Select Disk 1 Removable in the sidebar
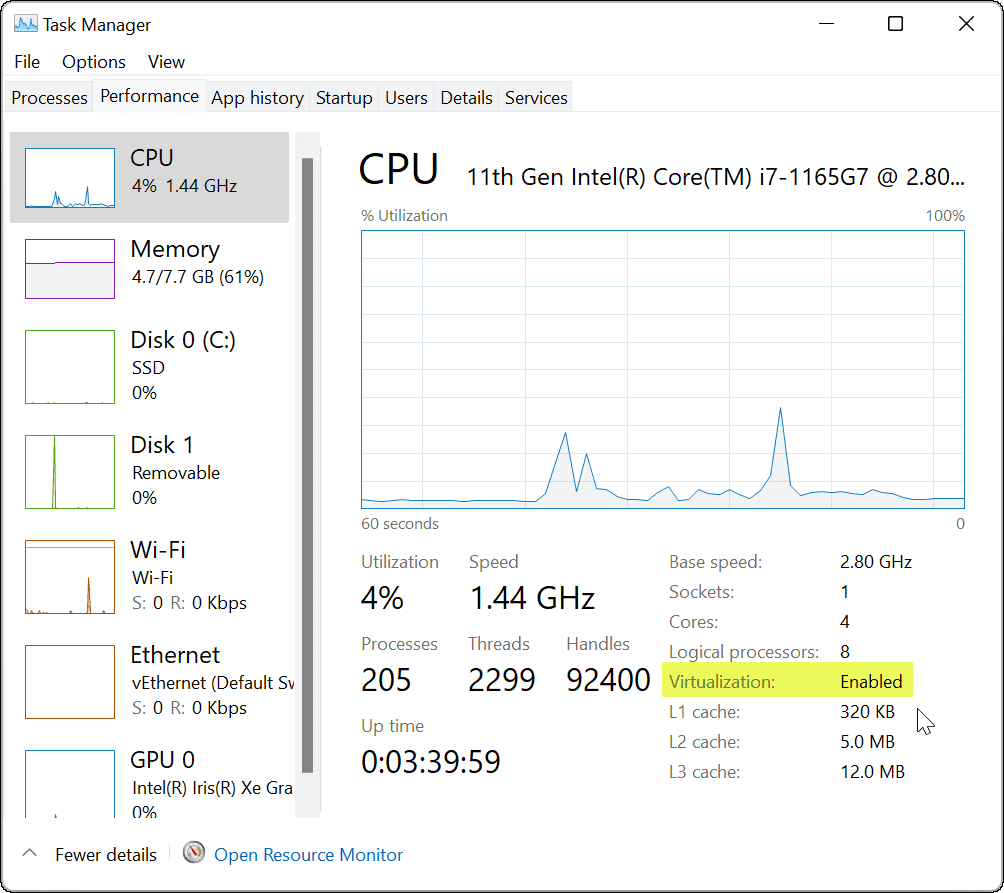Viewport: 1004px width, 893px height. coord(150,471)
